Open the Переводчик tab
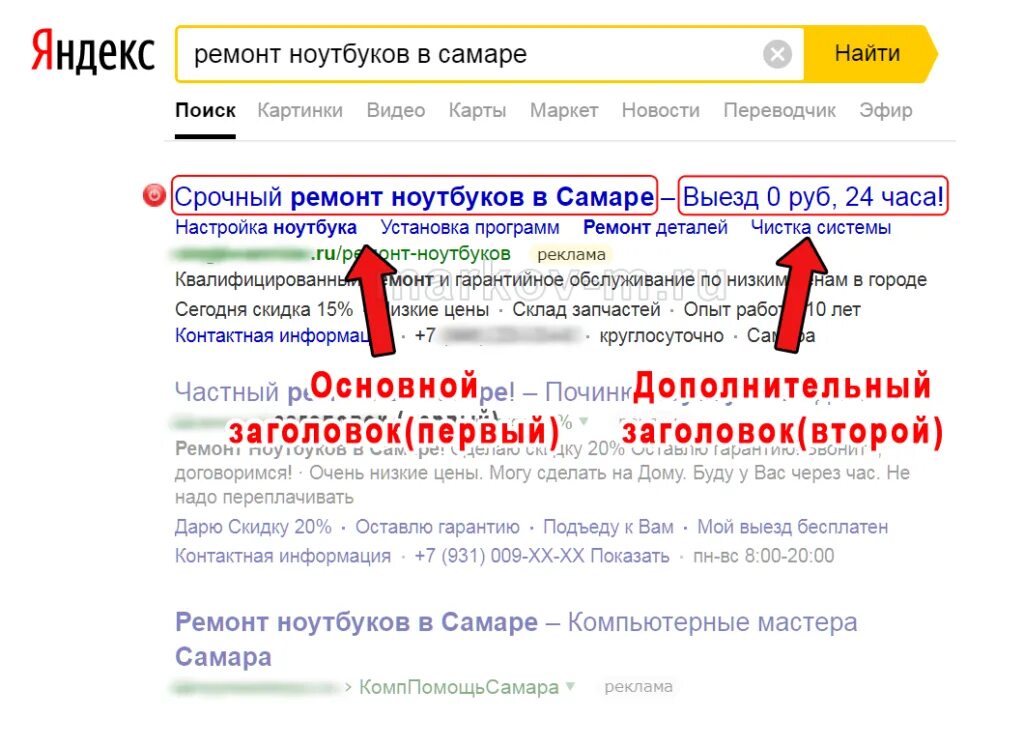The height and width of the screenshot is (747, 1024). click(x=779, y=110)
